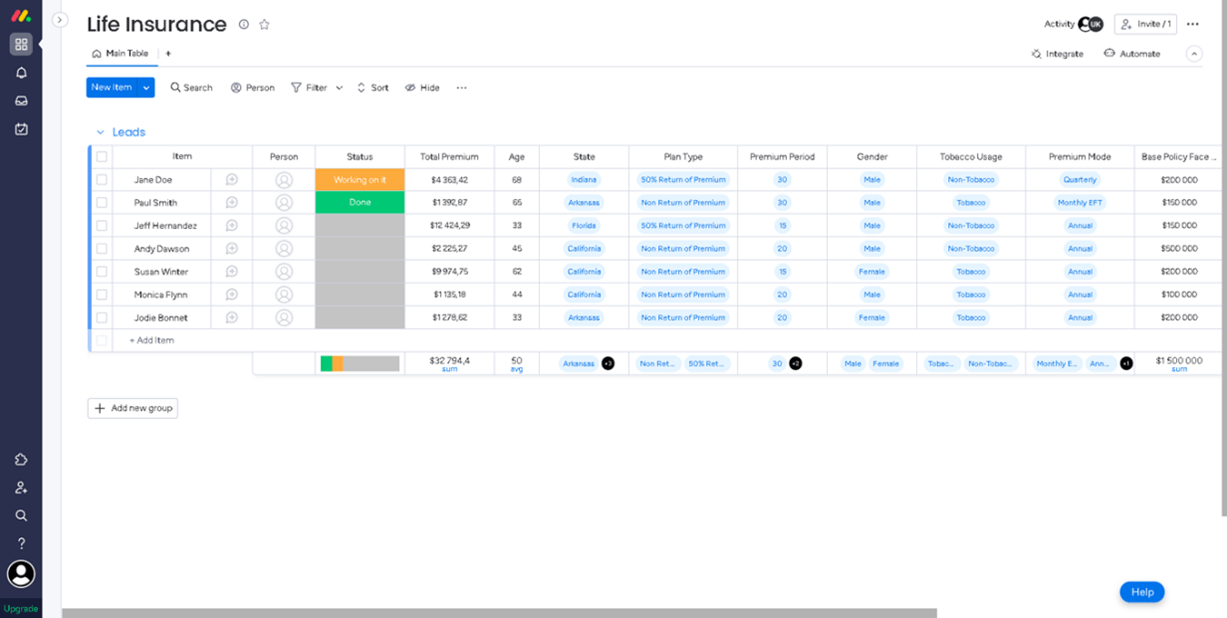Assign person for Jodie Bonnet row
Viewport: 1227px width, 618px height.
click(284, 318)
